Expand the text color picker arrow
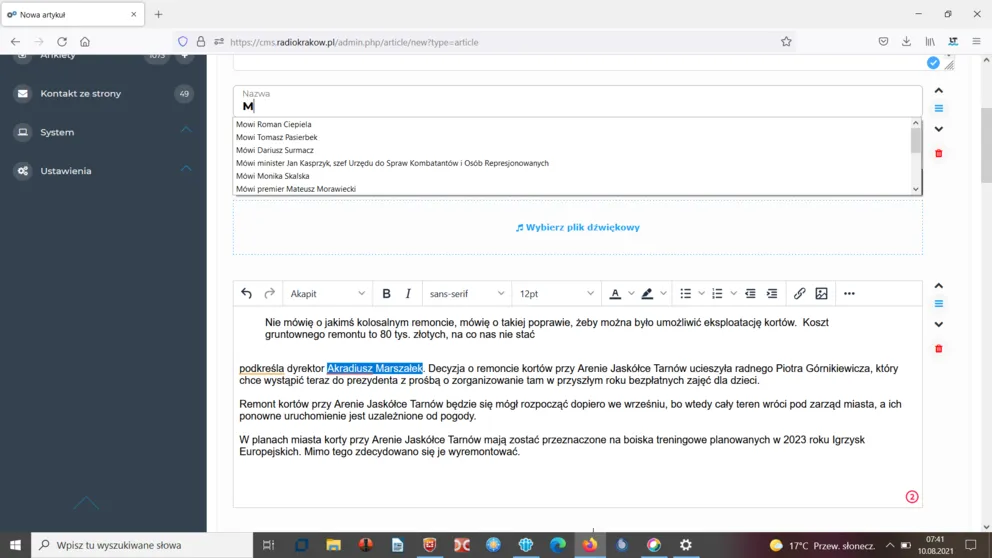The image size is (992, 558). click(x=631, y=294)
